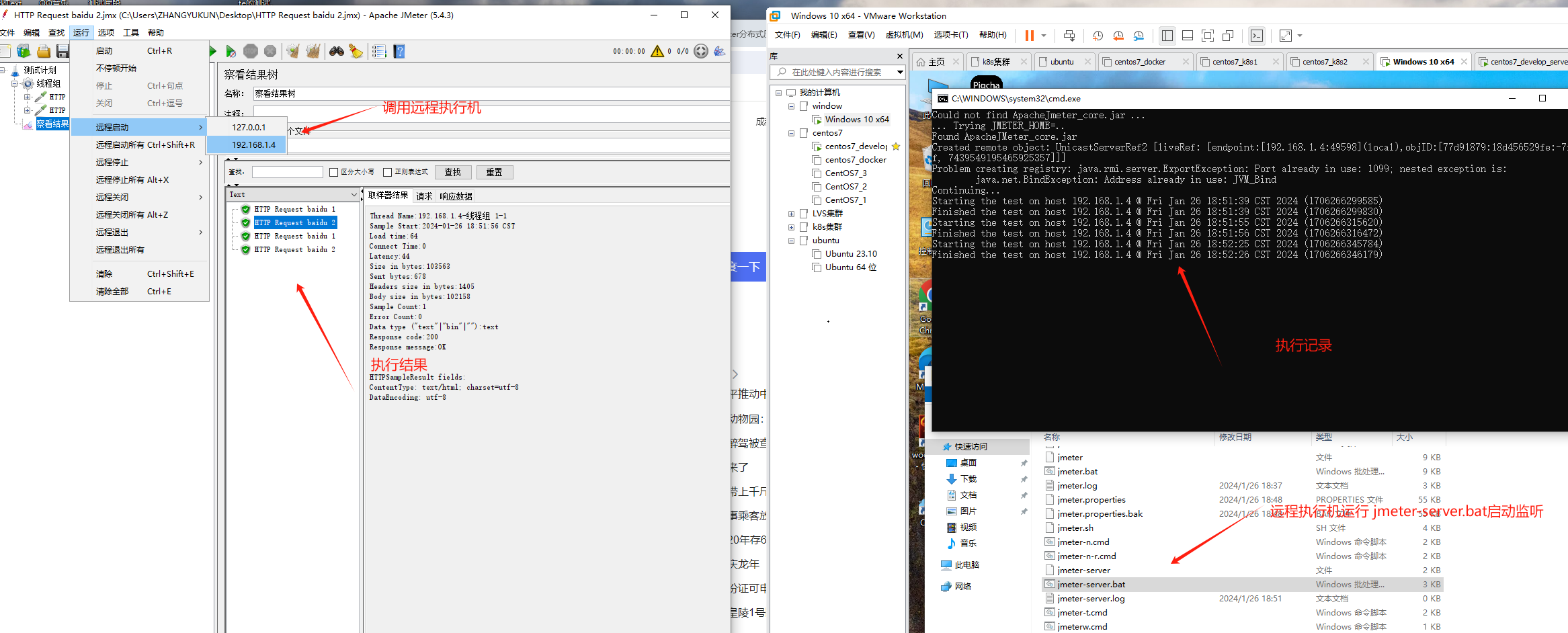Toggle the regular expression (正则表达式) checkbox
Viewport: 1568px width, 633px height.
pyautogui.click(x=387, y=172)
